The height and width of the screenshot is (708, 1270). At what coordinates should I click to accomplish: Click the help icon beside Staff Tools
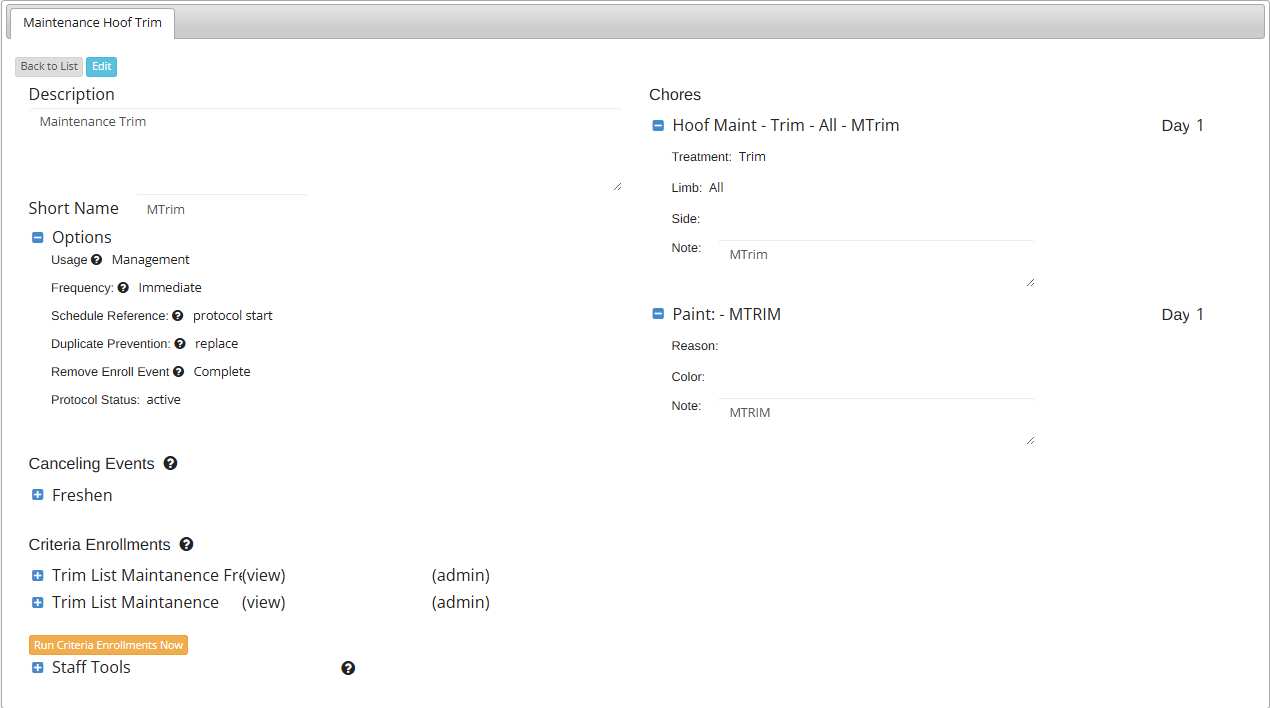point(348,668)
